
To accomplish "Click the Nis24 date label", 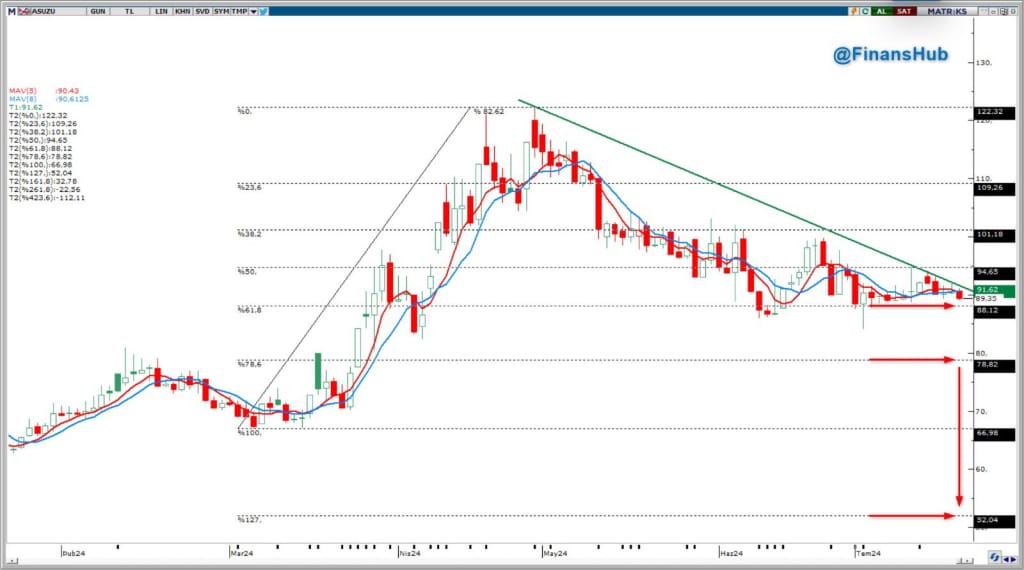I will click(x=410, y=554).
